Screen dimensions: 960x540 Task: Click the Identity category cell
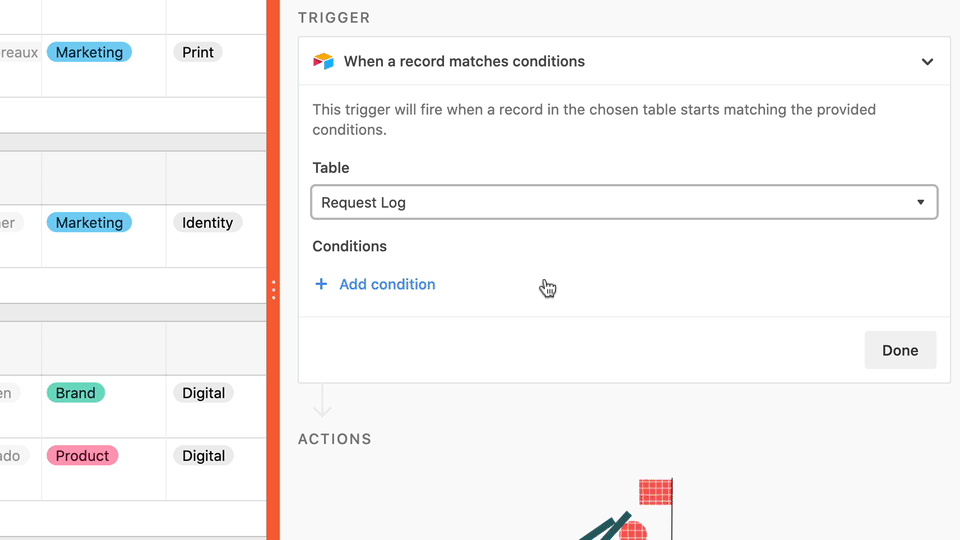(208, 222)
